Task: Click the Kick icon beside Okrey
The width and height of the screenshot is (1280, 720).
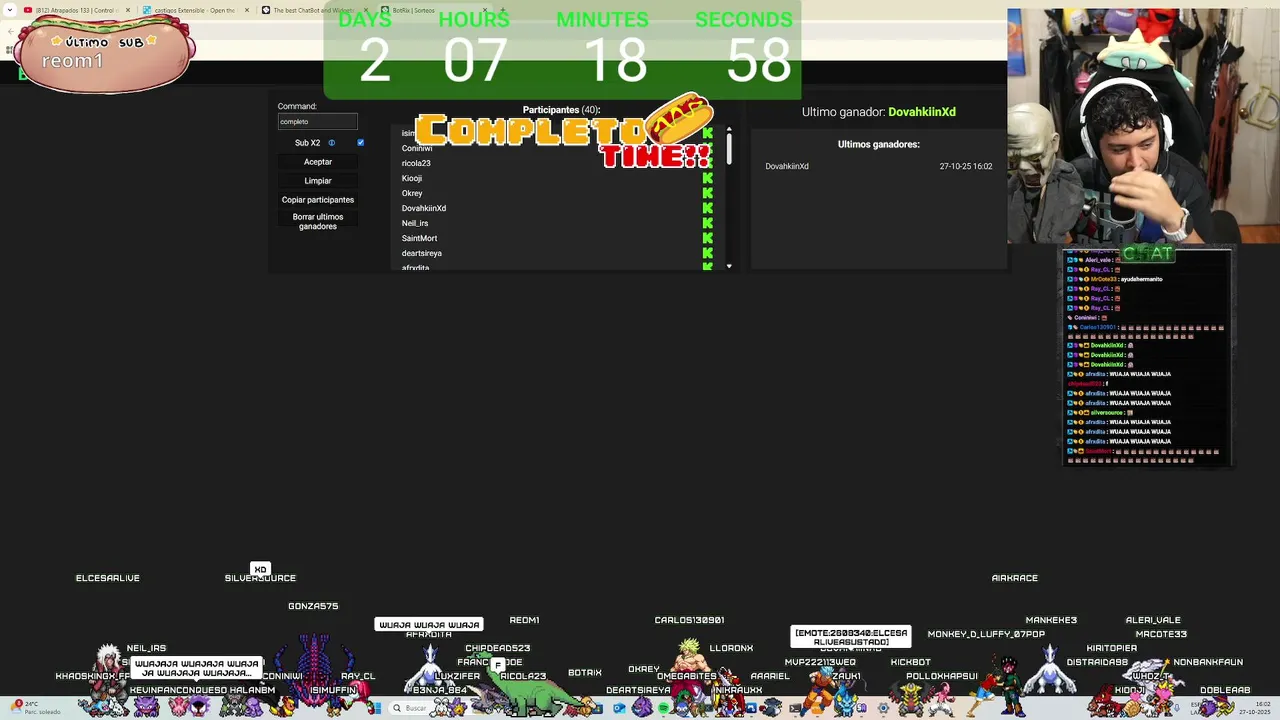Action: tap(708, 193)
